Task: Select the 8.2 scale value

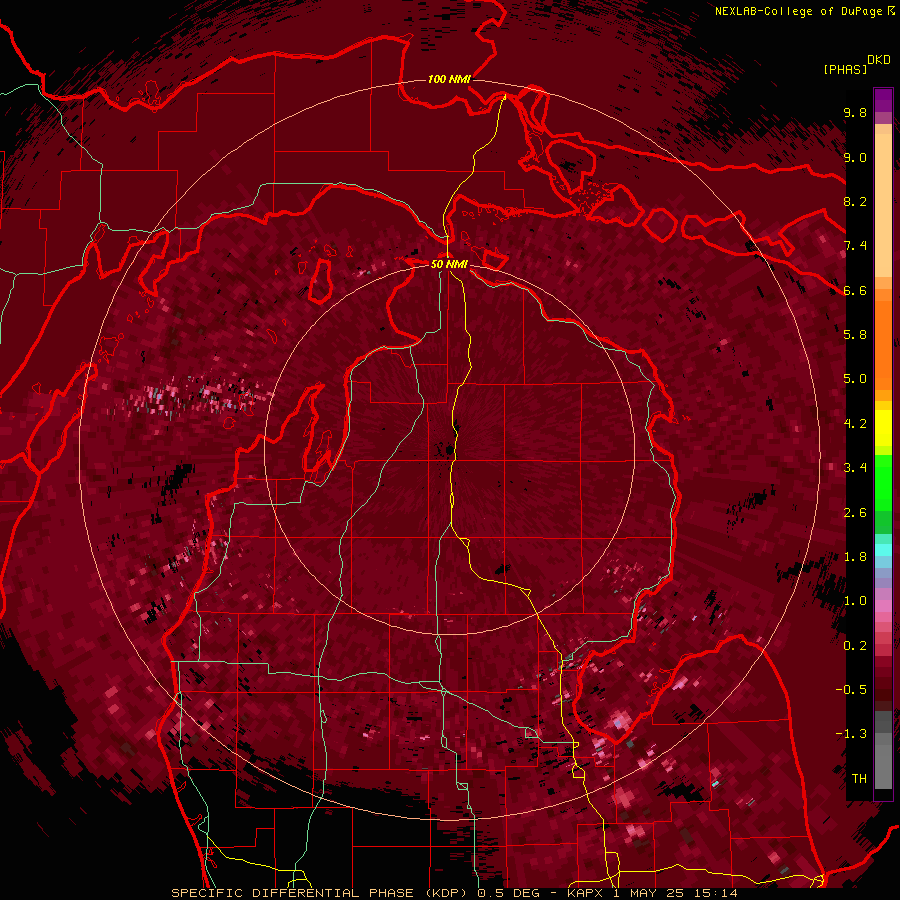Action: tap(855, 202)
